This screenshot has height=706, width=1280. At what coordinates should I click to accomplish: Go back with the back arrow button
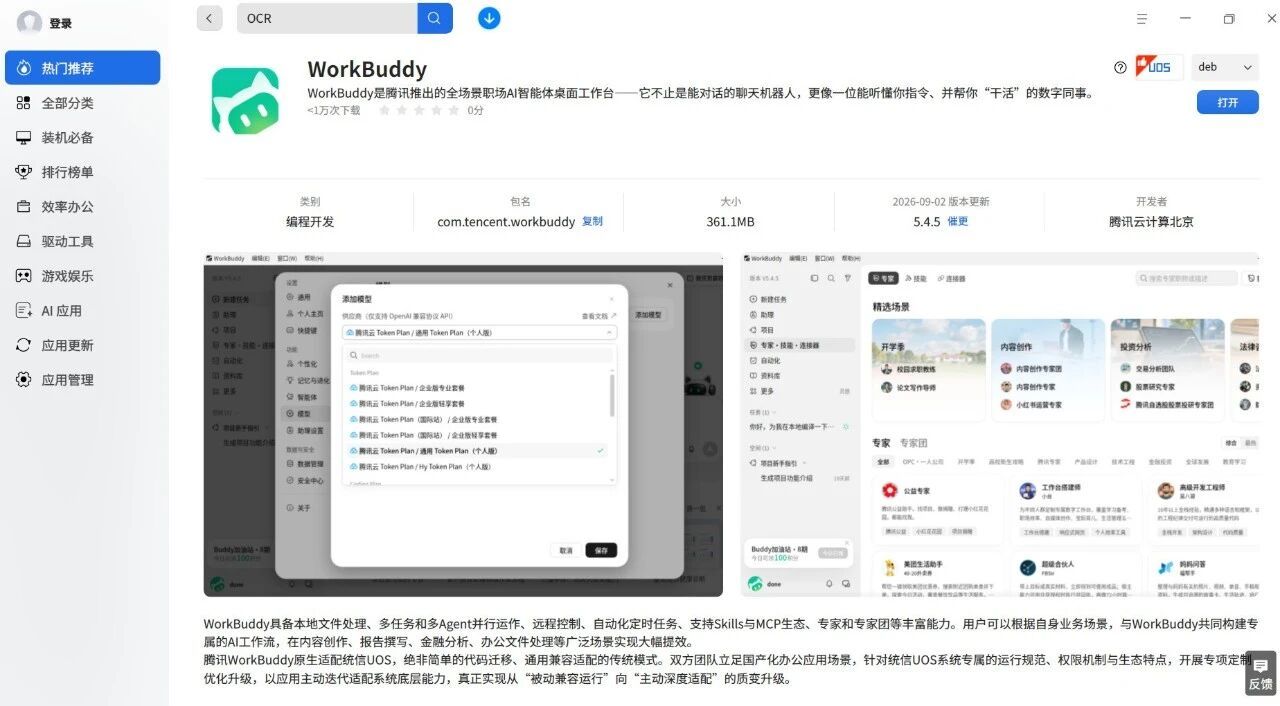(210, 18)
